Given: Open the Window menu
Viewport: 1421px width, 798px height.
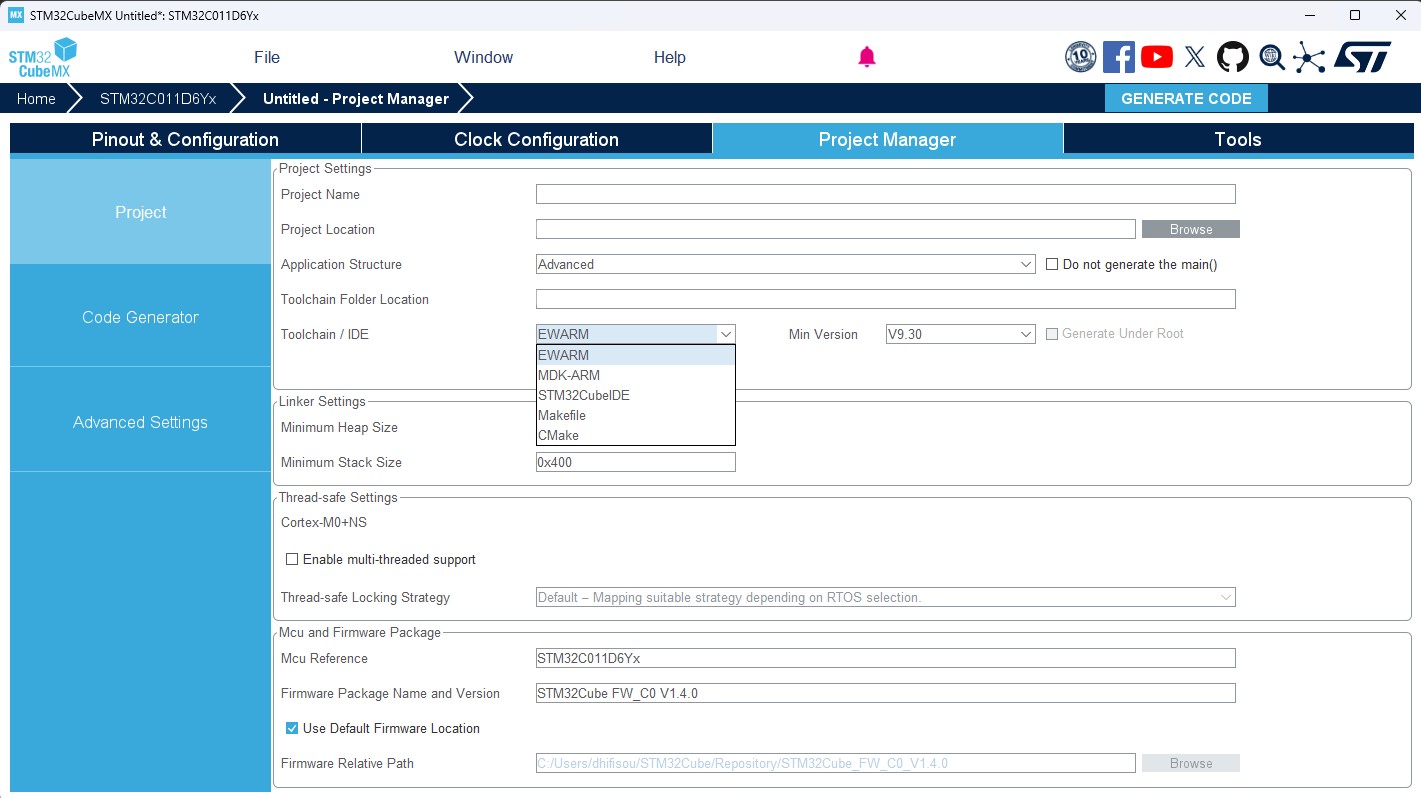Looking at the screenshot, I should coord(483,57).
